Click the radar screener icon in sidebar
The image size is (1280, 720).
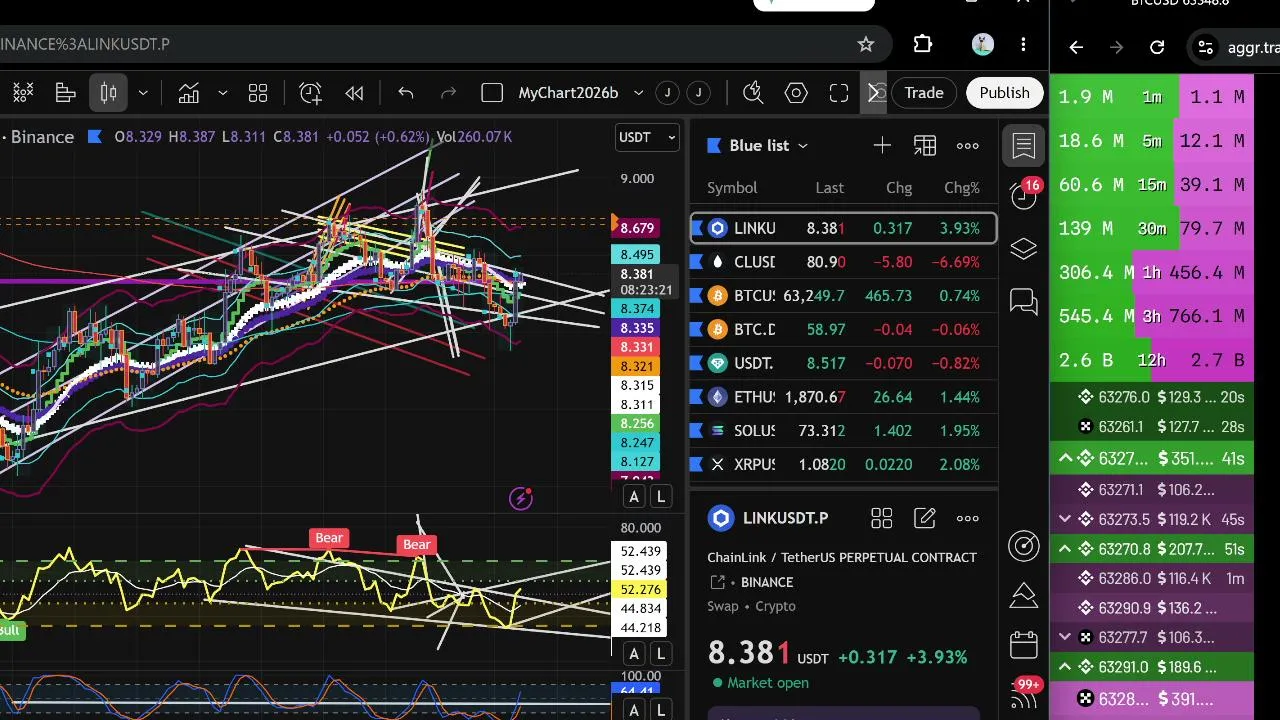(1024, 545)
